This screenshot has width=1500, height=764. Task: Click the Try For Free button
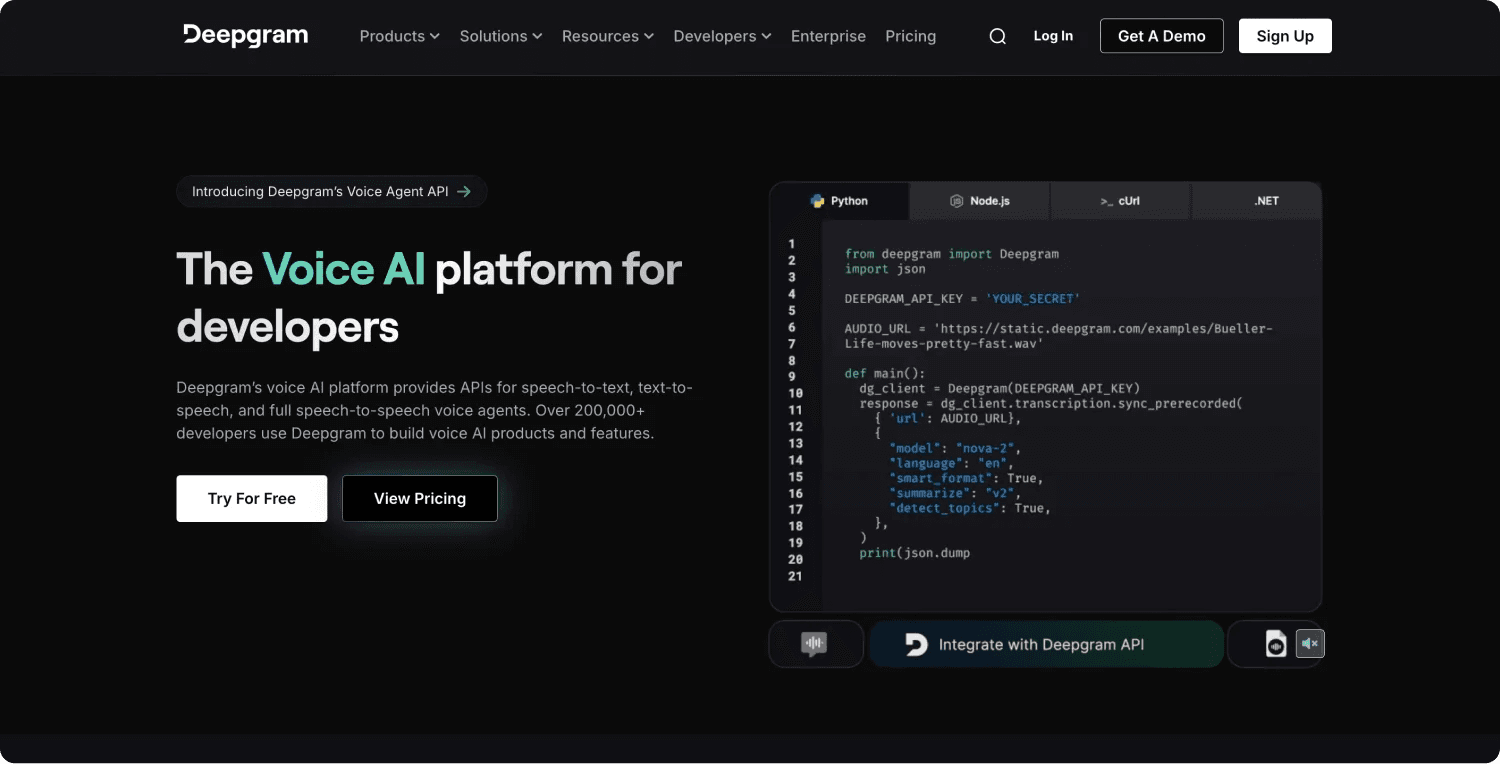(251, 498)
